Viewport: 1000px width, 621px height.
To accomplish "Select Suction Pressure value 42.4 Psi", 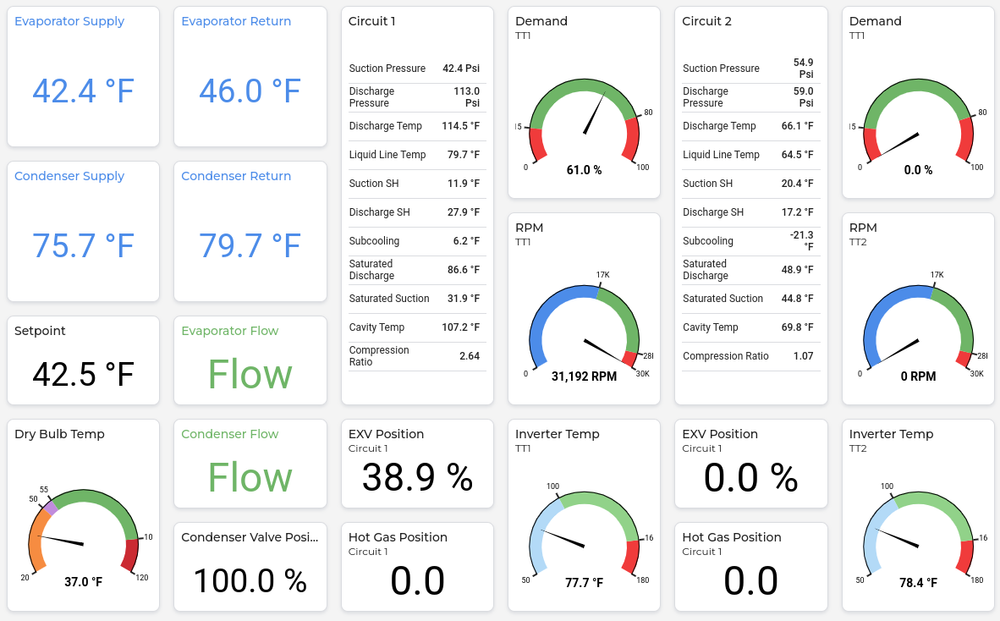I will [461, 68].
